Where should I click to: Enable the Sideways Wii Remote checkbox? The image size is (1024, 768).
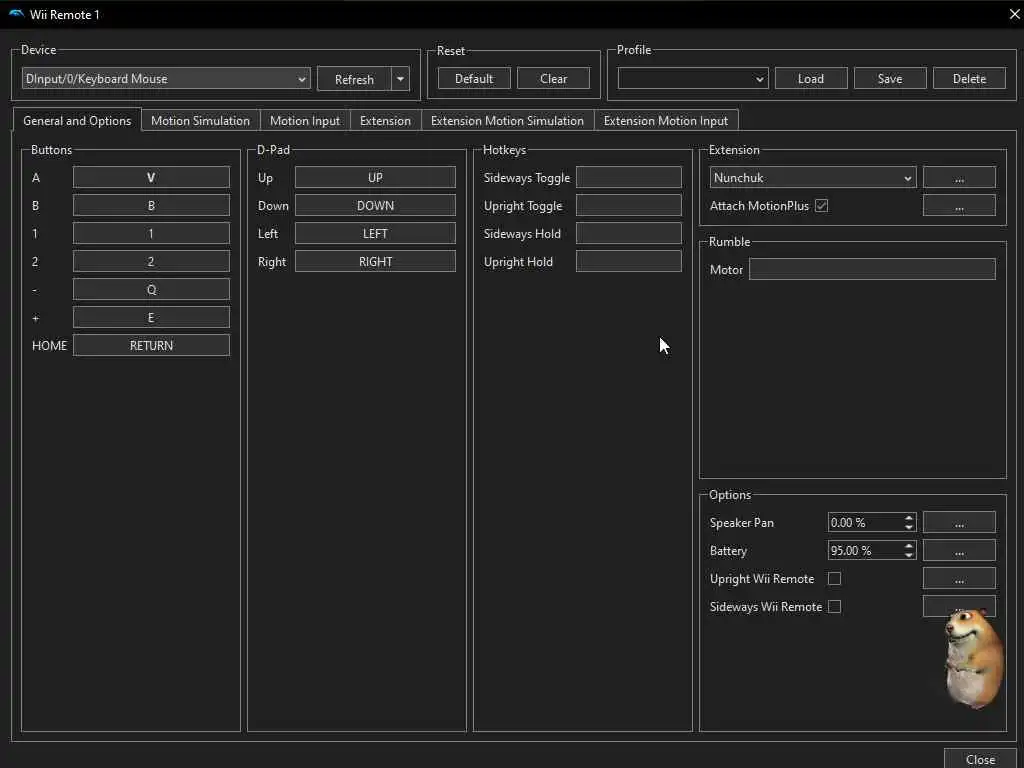(x=834, y=607)
